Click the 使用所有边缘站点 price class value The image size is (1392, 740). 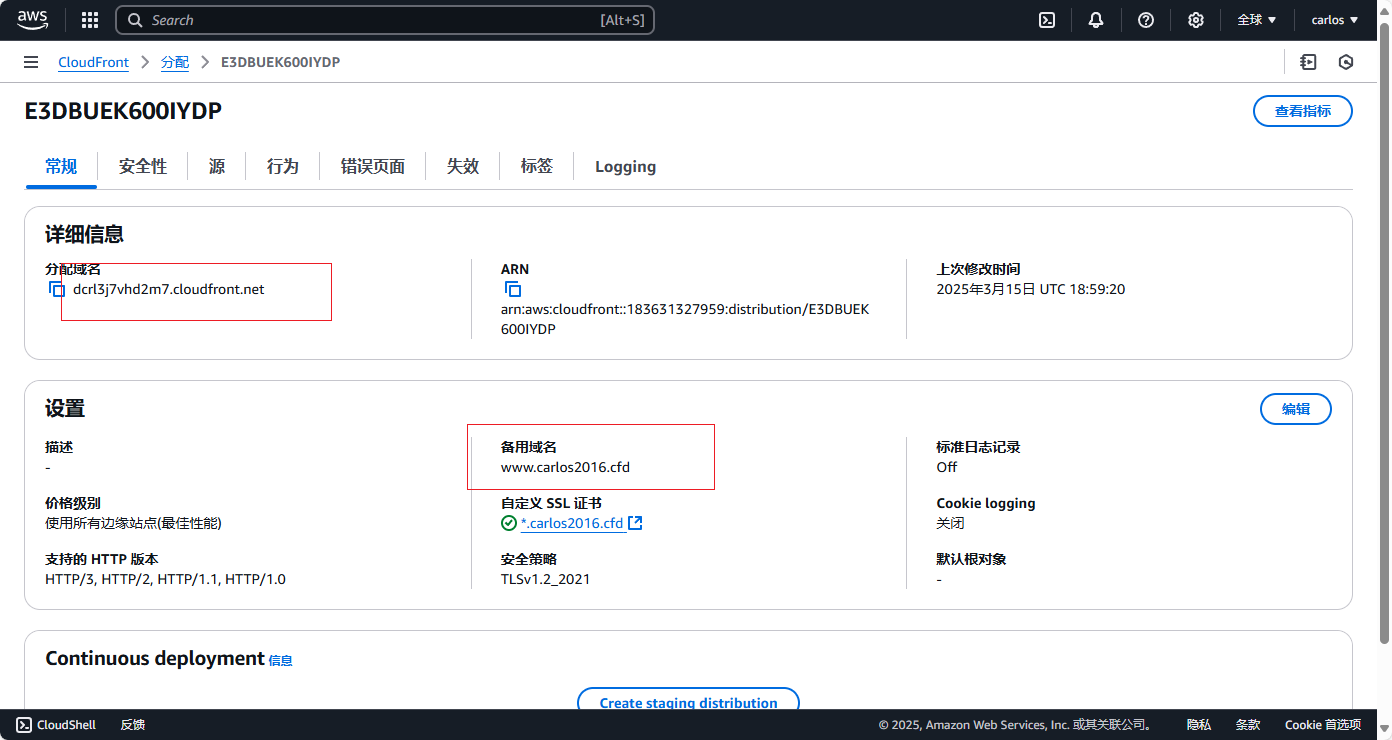[133, 523]
